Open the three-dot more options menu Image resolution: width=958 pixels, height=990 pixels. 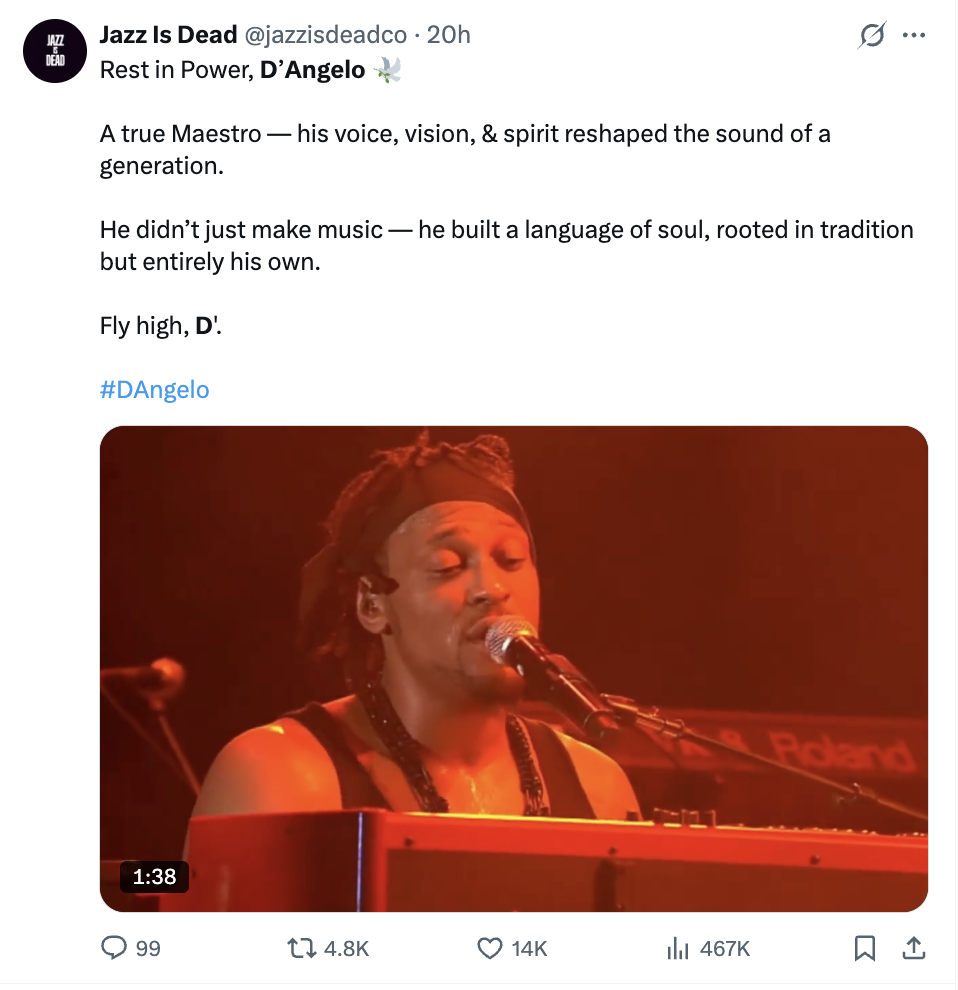click(x=914, y=36)
